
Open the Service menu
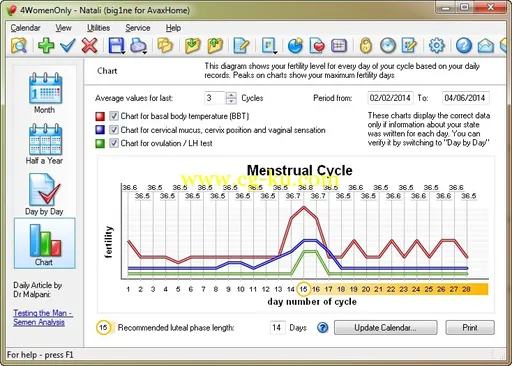[x=138, y=28]
